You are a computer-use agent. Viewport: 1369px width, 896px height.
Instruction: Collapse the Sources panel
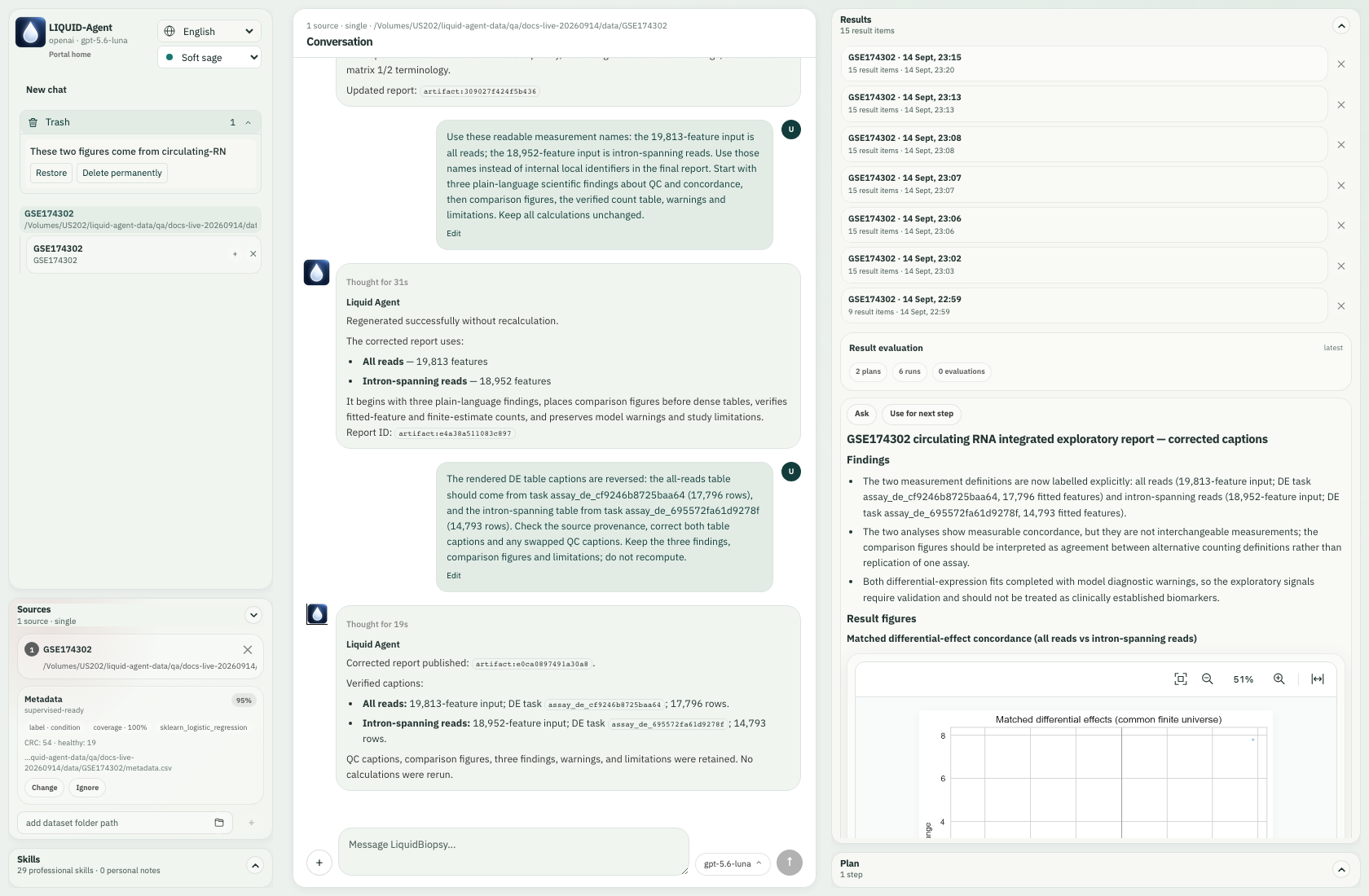(x=253, y=615)
